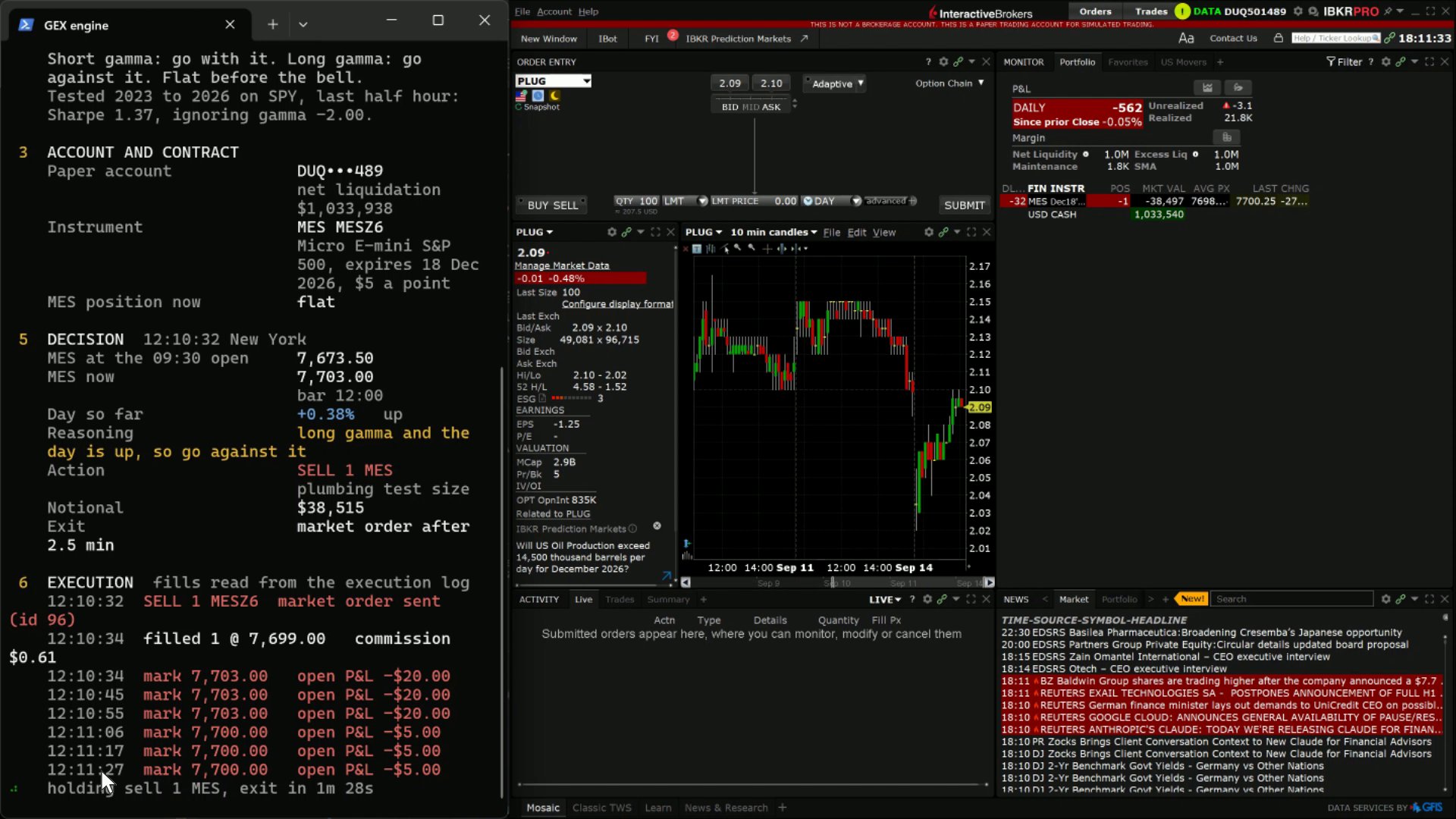1456x819 pixels.
Task: Click the chat icon next to IBKR PRO
Action: (x=1313, y=11)
